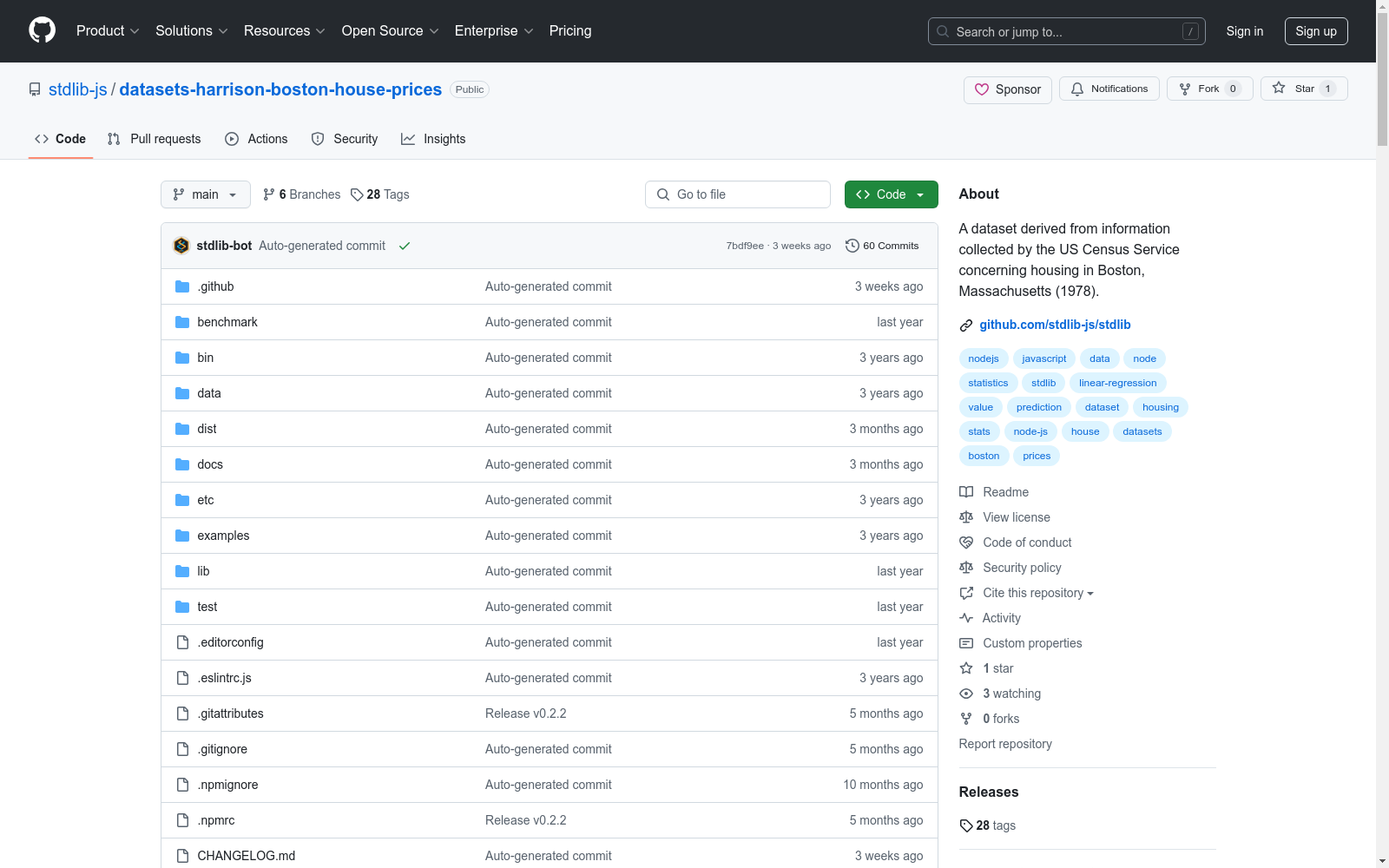Open the 28 Tags link

[379, 194]
